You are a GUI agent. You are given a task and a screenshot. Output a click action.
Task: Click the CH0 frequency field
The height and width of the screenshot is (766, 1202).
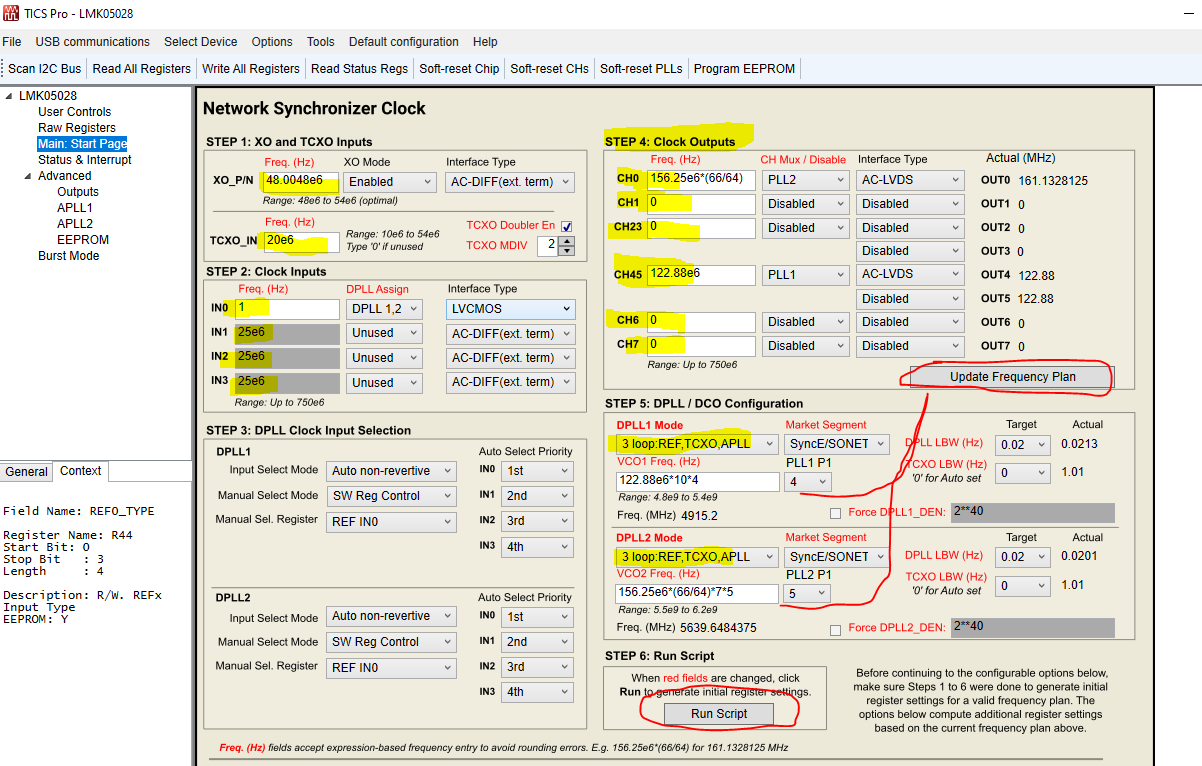701,180
